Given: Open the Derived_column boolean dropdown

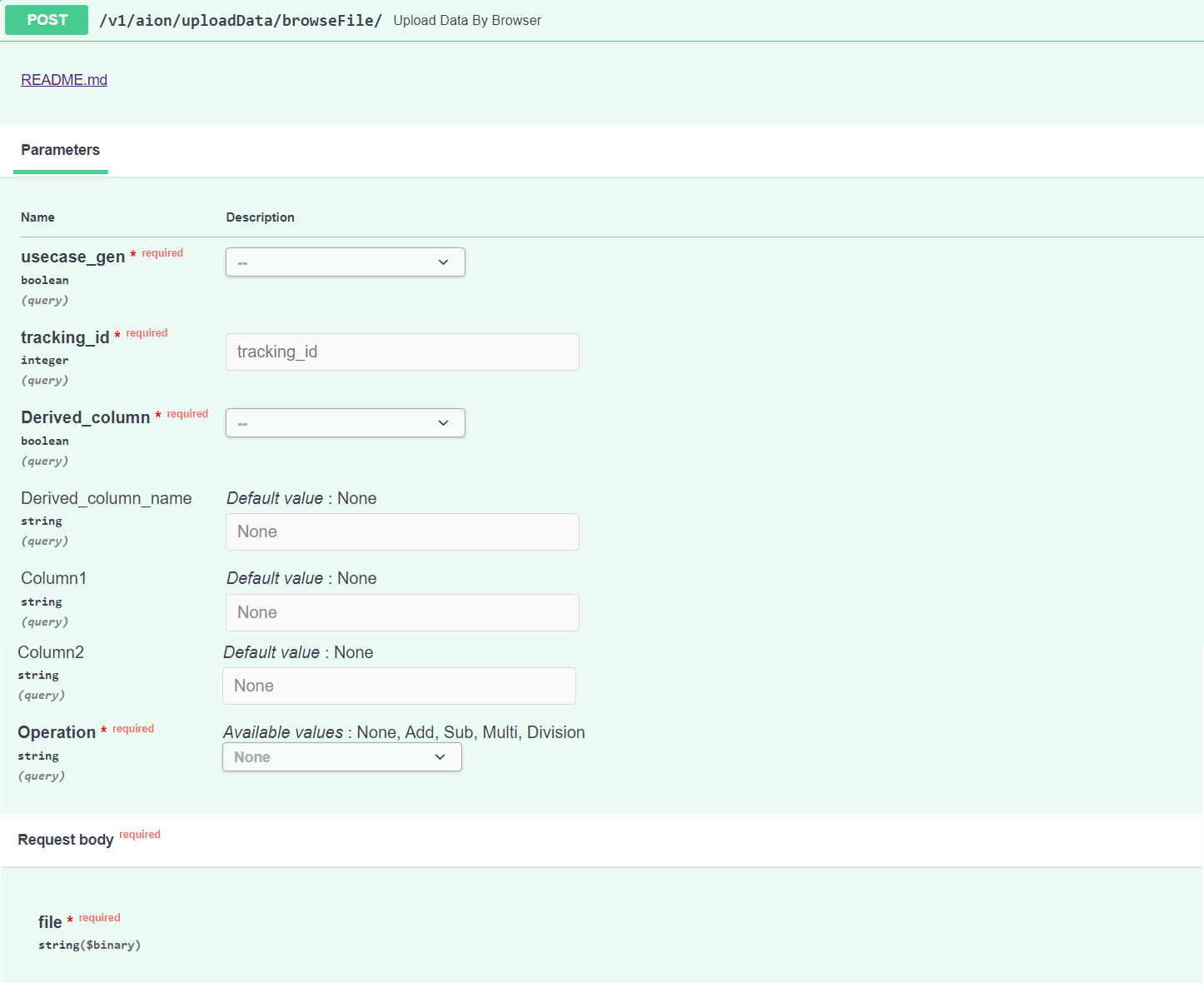Looking at the screenshot, I should click(346, 423).
